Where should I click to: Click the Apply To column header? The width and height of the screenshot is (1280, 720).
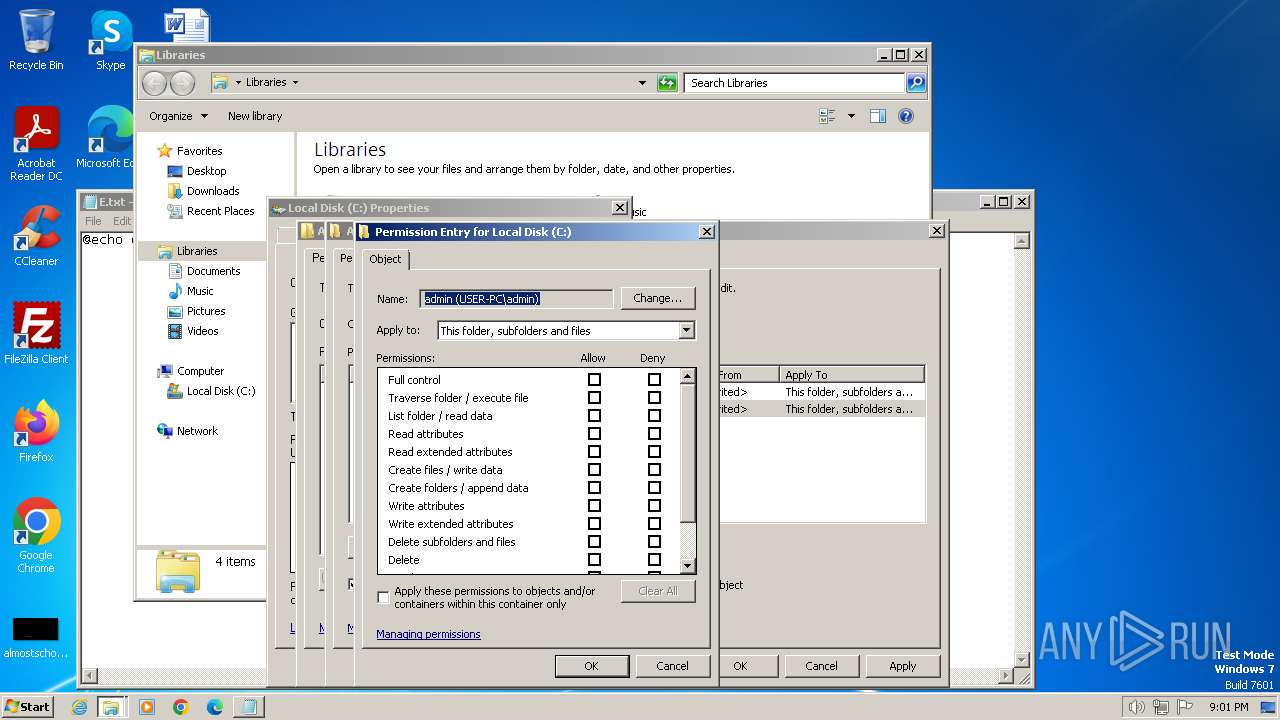point(852,375)
